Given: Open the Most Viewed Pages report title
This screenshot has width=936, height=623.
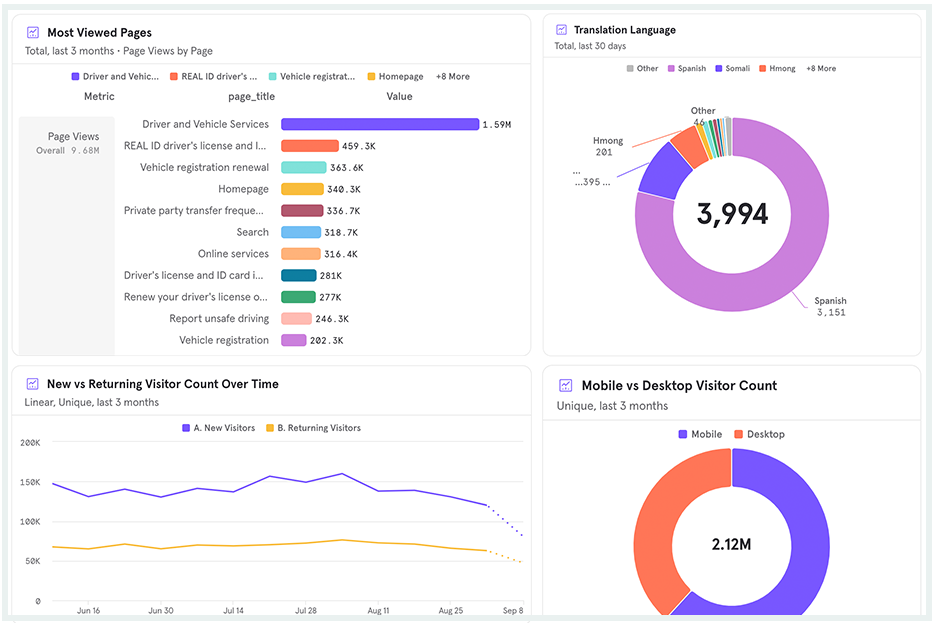Looking at the screenshot, I should point(99,32).
